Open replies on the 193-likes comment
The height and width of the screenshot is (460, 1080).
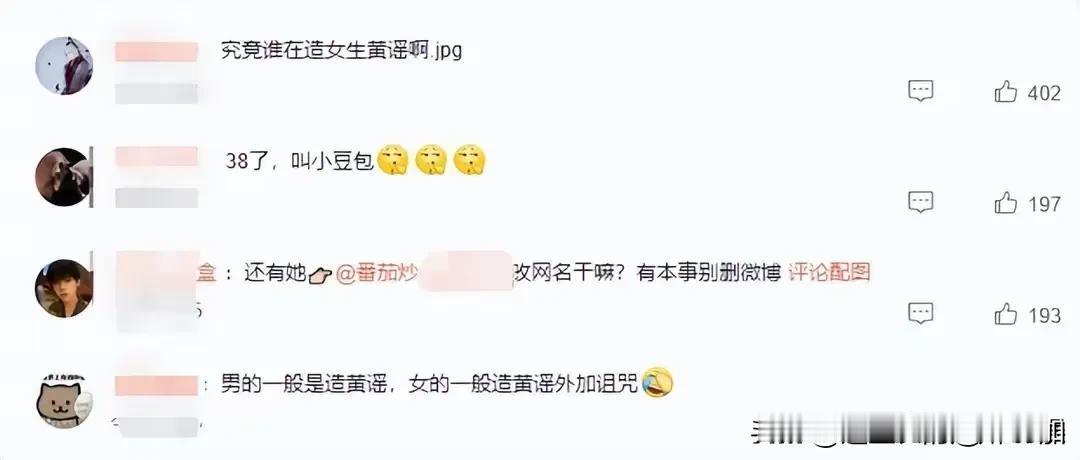920,314
